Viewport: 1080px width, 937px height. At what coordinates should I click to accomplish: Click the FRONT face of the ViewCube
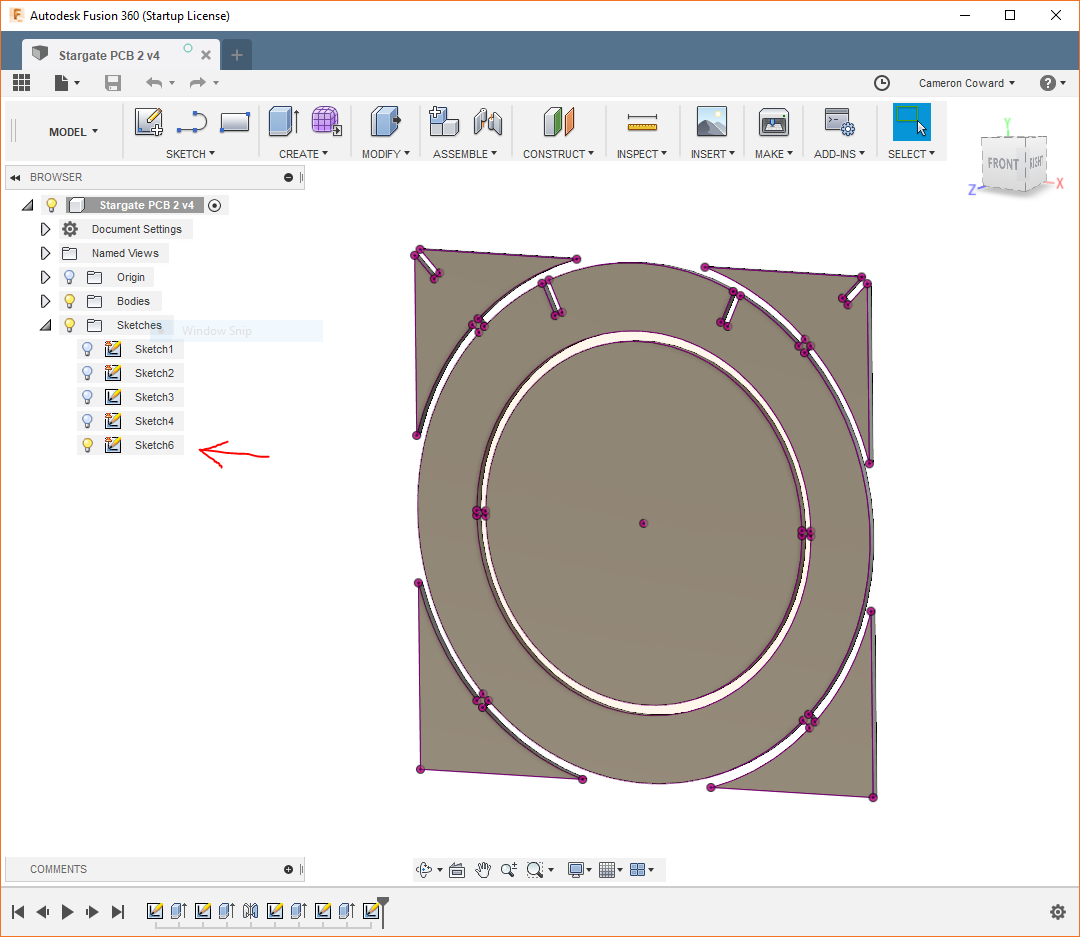coord(1003,164)
